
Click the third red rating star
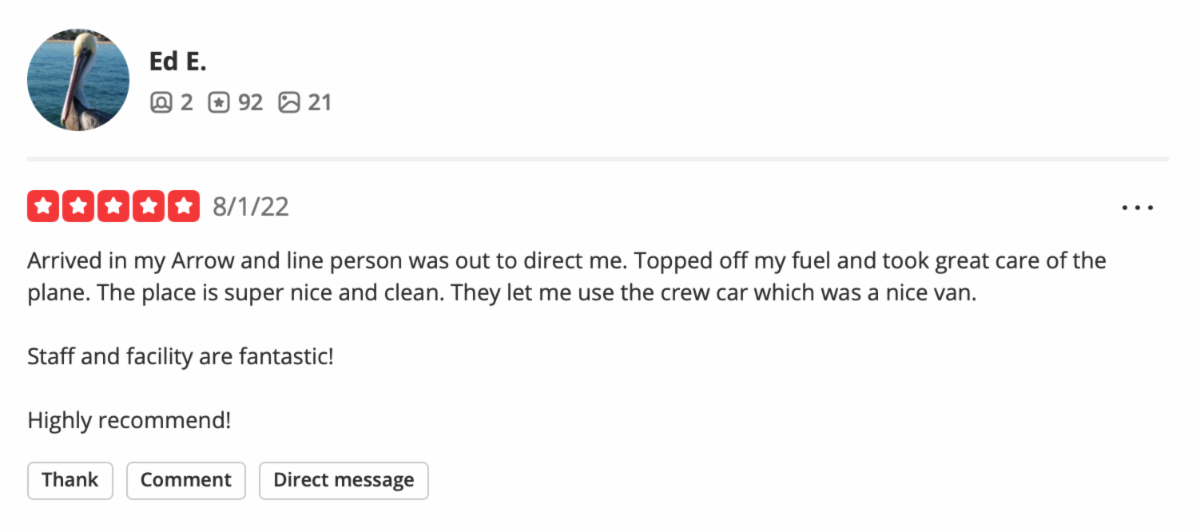pos(113,207)
